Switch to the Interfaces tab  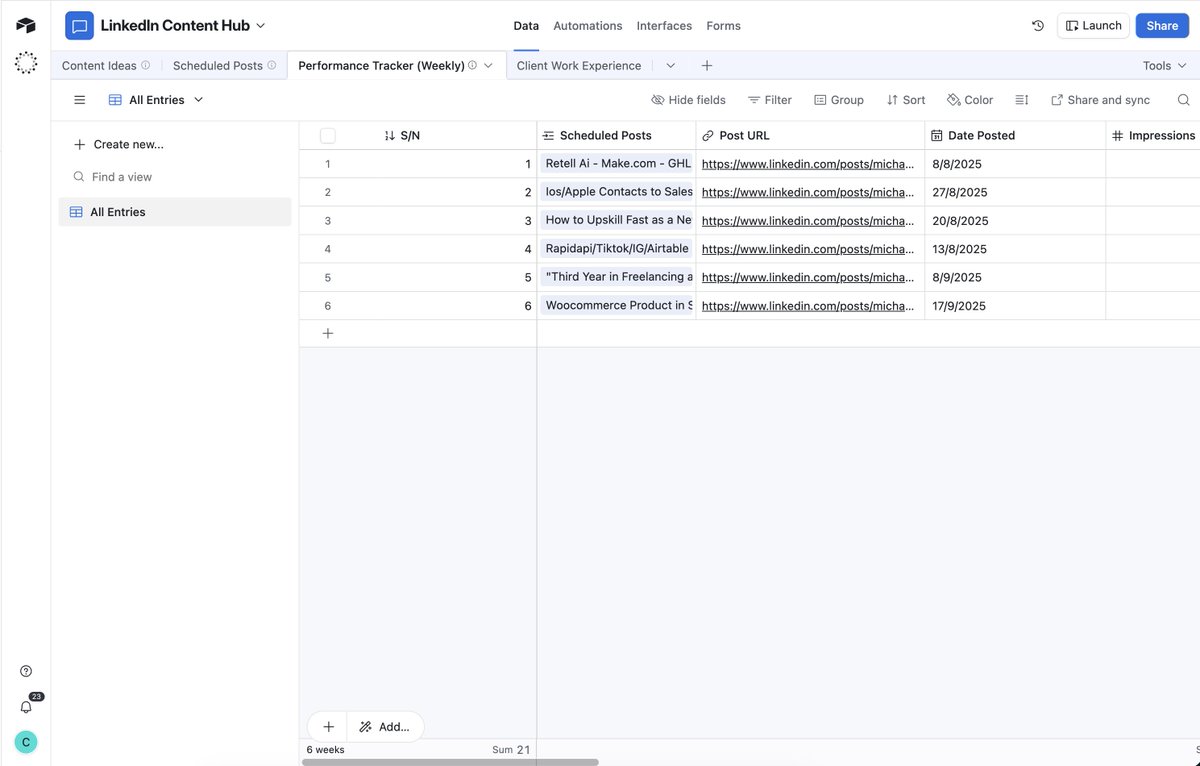tap(664, 26)
